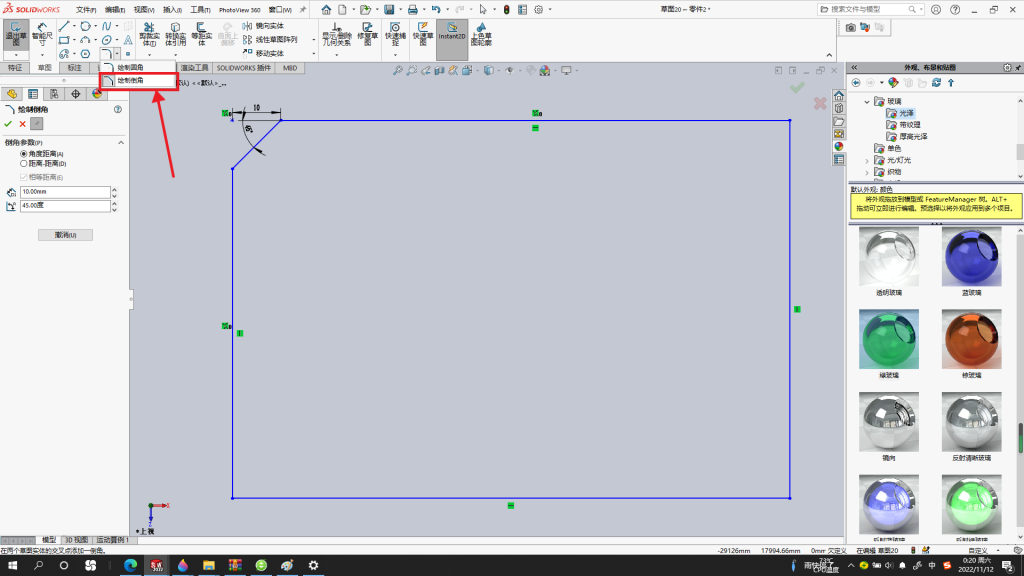Image resolution: width=1024 pixels, height=576 pixels.
Task: Apply the blue glass appearance sphere
Action: [971, 257]
